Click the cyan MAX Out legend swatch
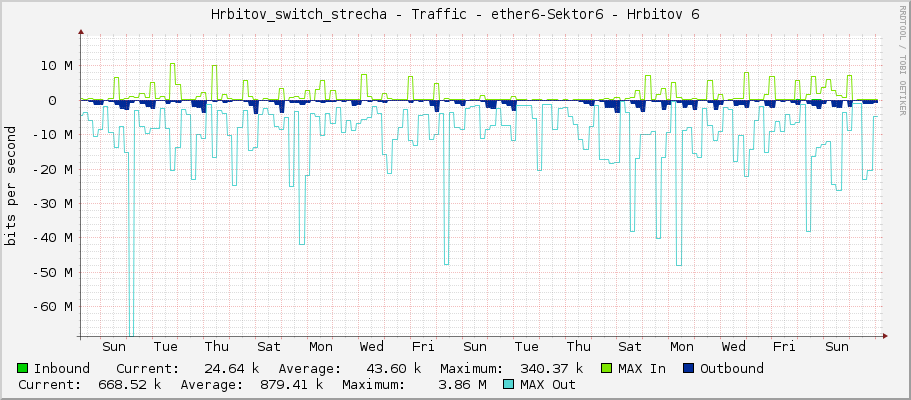This screenshot has height=400, width=911. [x=509, y=384]
